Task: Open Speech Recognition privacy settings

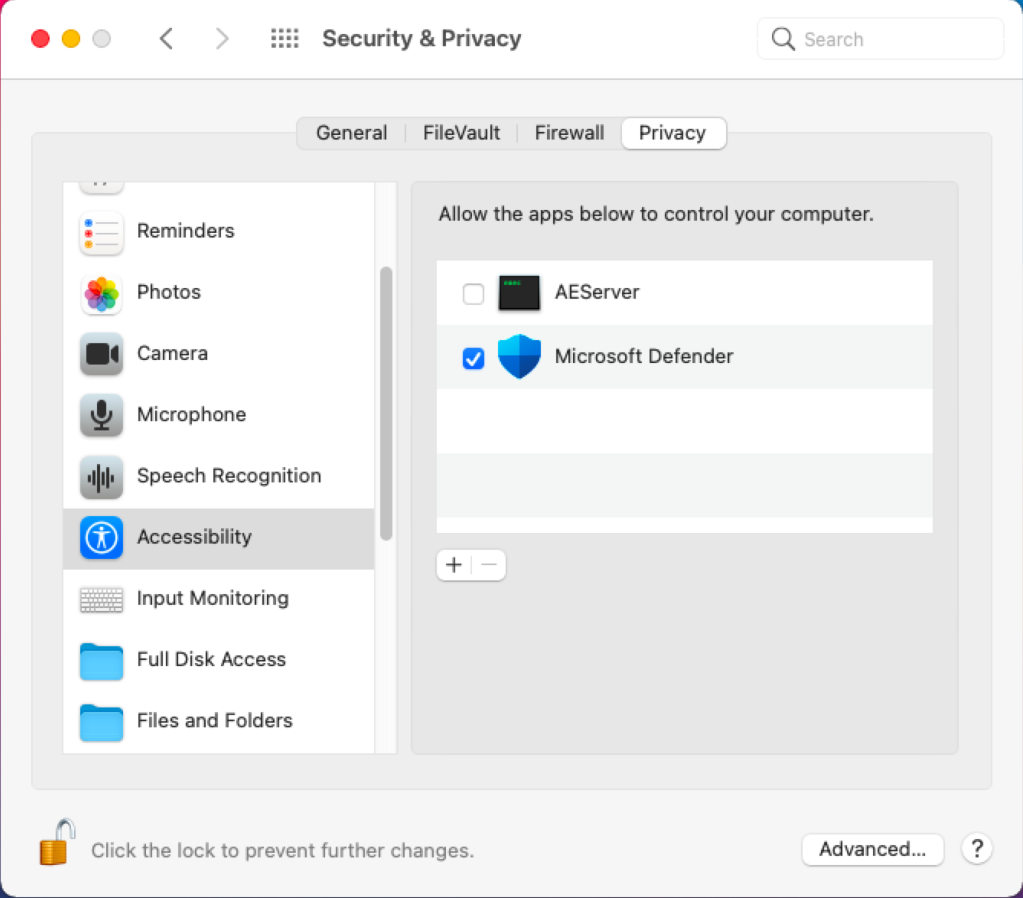Action: [x=219, y=476]
